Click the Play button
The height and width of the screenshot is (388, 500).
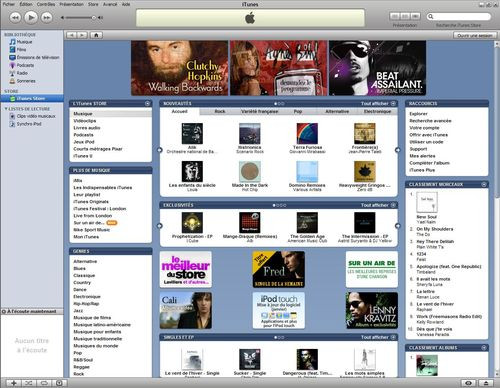click(x=31, y=17)
